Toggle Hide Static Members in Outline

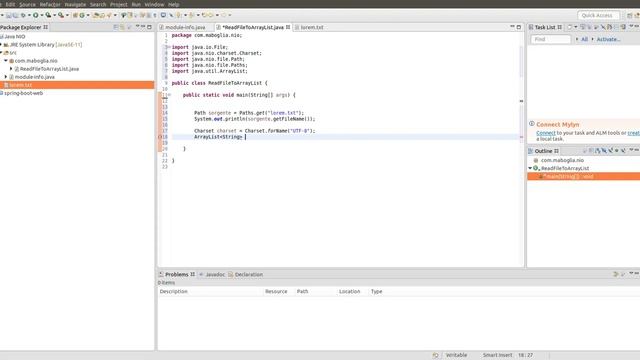pyautogui.click(x=611, y=151)
